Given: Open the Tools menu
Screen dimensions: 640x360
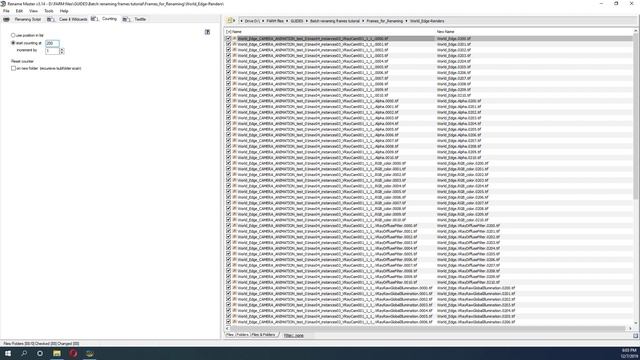Looking at the screenshot, I should click(49, 11).
